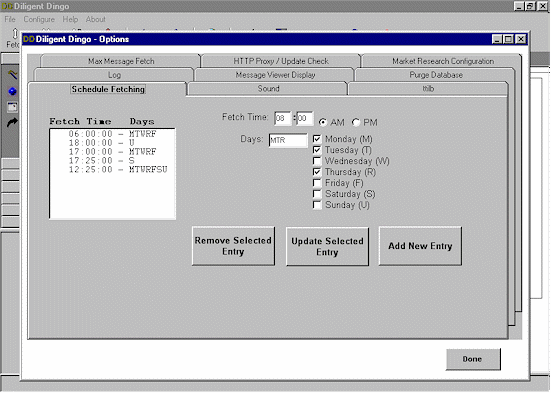
Task: Click the Fetch Time hour field
Action: (x=283, y=118)
